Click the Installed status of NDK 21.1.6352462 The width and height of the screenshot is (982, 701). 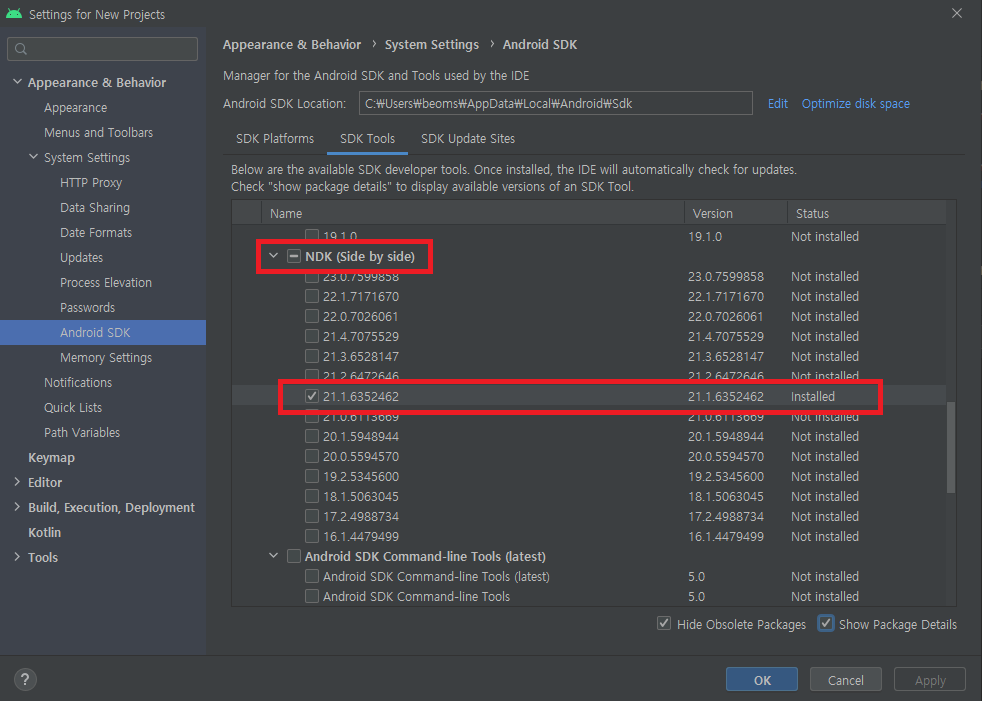[812, 397]
